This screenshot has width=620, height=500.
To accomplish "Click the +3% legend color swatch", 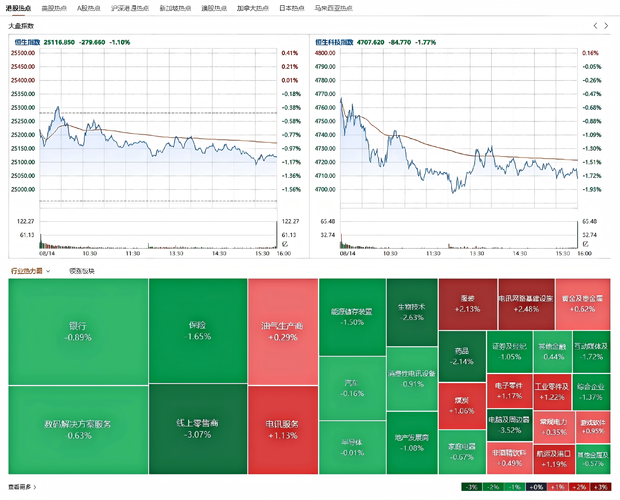I will 600,487.
